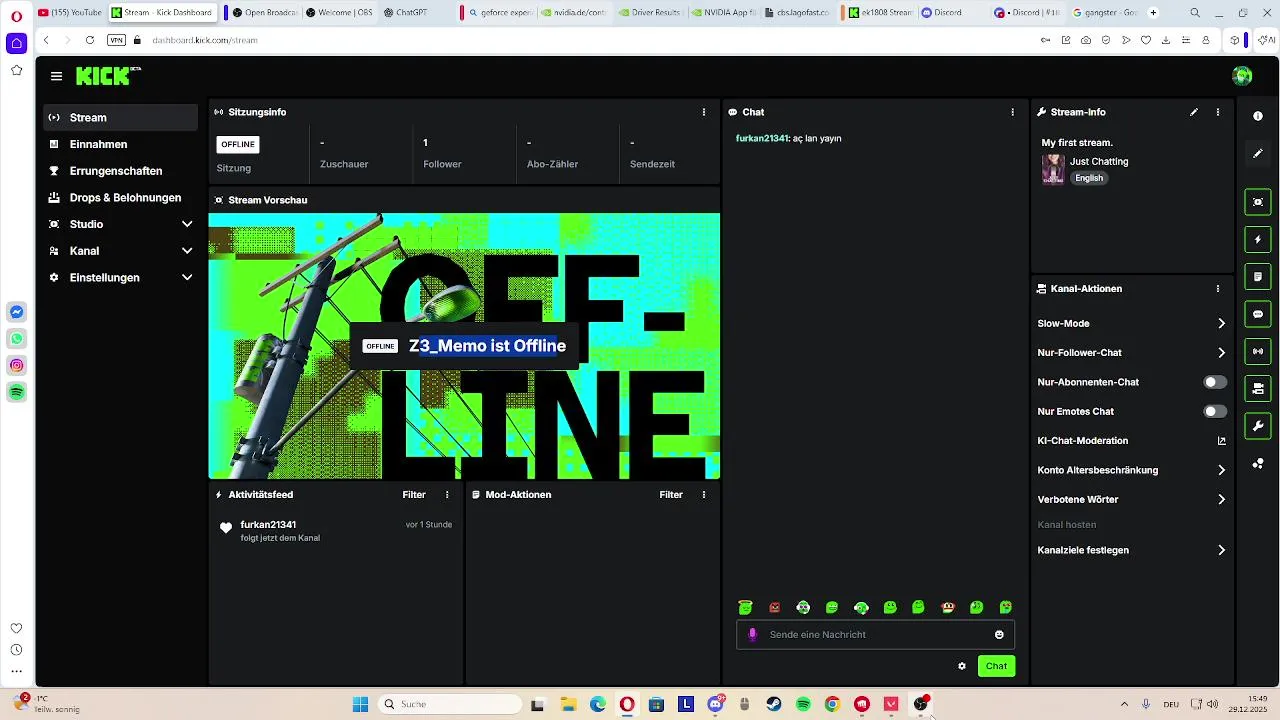
Task: Open Konto Altersbeschränkung chevron
Action: 1221,470
